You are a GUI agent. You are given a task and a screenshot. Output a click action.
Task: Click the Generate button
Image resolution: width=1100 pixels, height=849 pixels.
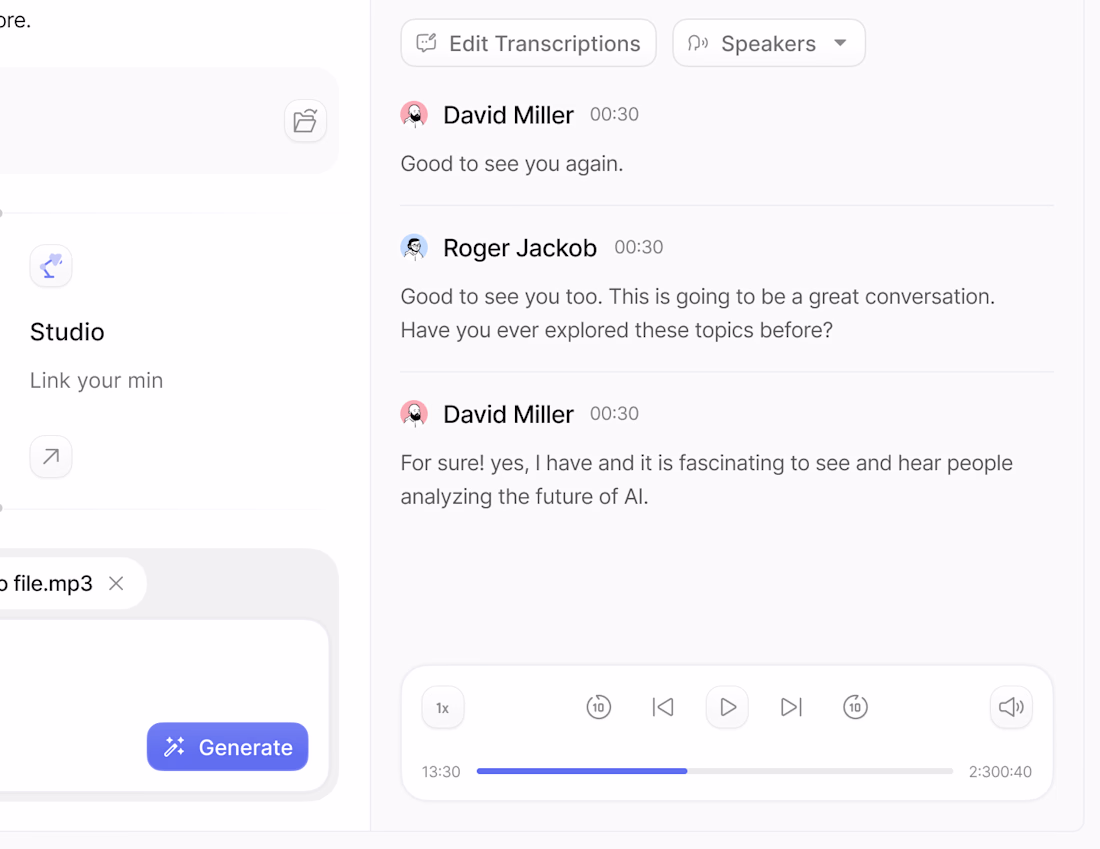(227, 747)
